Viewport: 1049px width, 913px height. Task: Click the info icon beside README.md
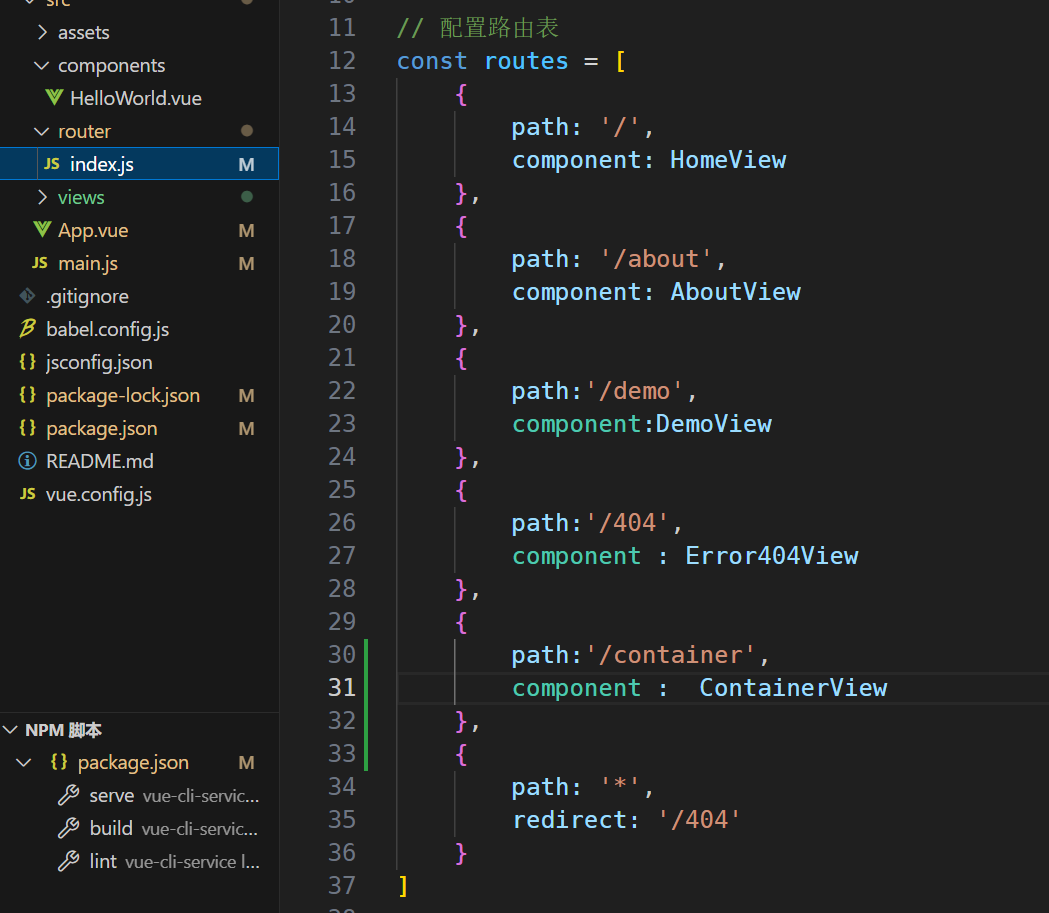[x=27, y=461]
